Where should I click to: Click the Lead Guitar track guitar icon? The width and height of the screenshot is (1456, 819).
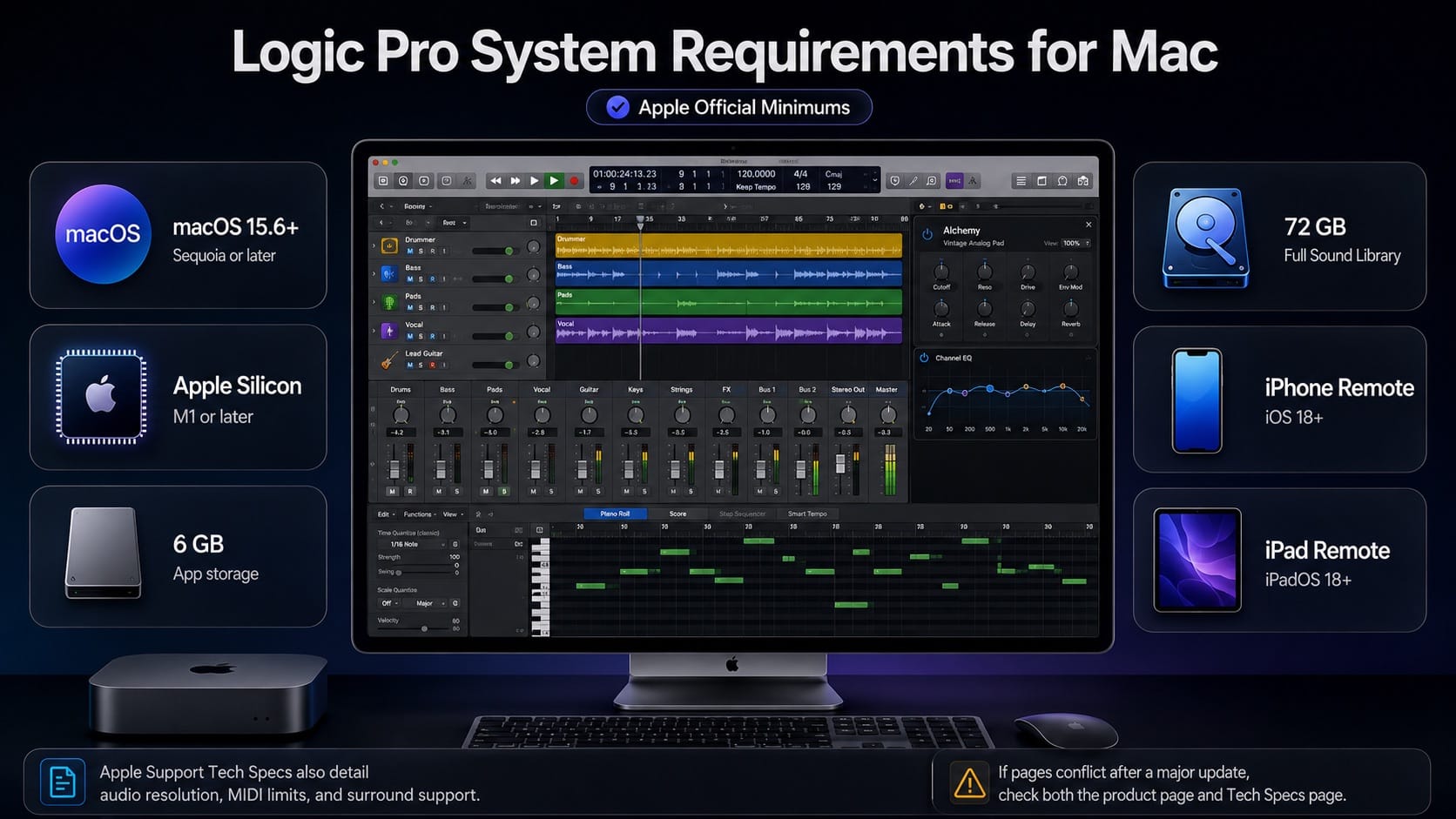point(389,359)
